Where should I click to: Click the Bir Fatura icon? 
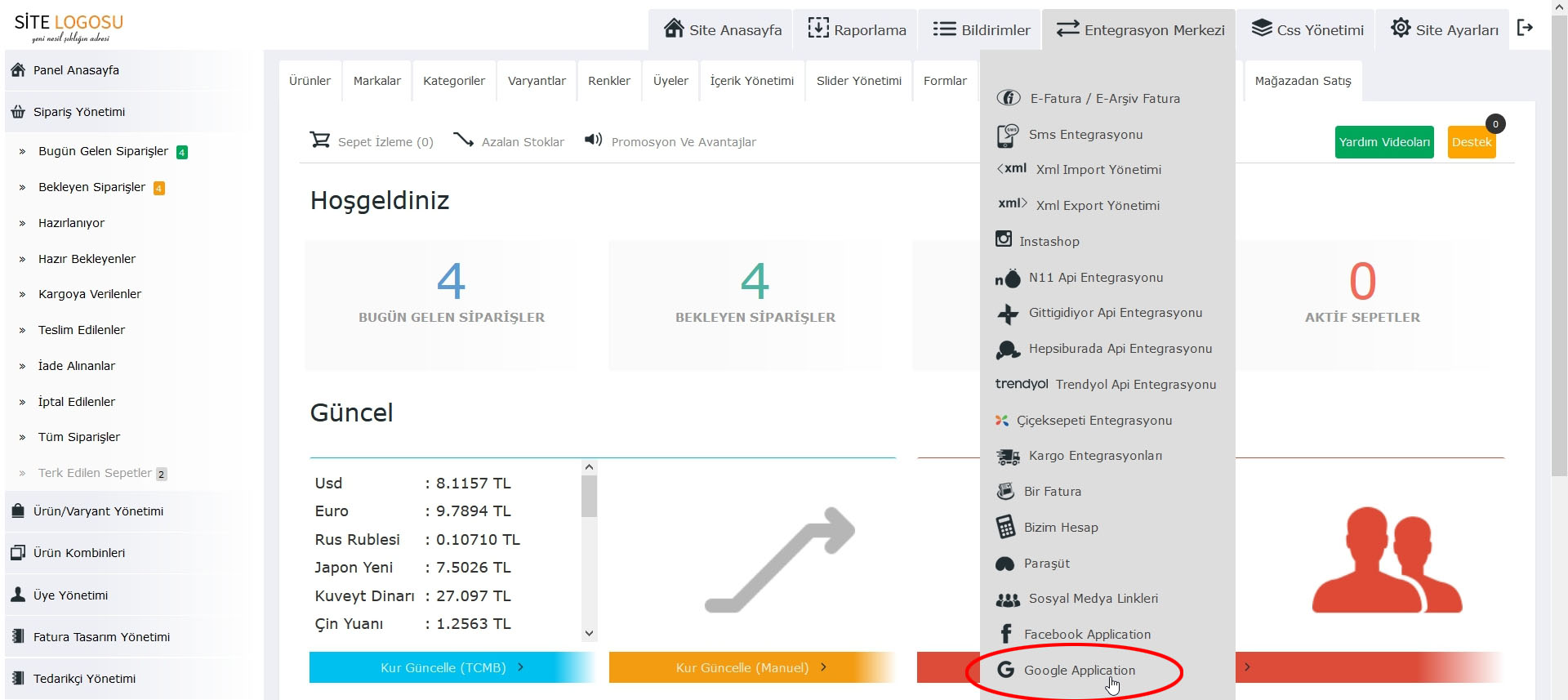[x=1005, y=492]
